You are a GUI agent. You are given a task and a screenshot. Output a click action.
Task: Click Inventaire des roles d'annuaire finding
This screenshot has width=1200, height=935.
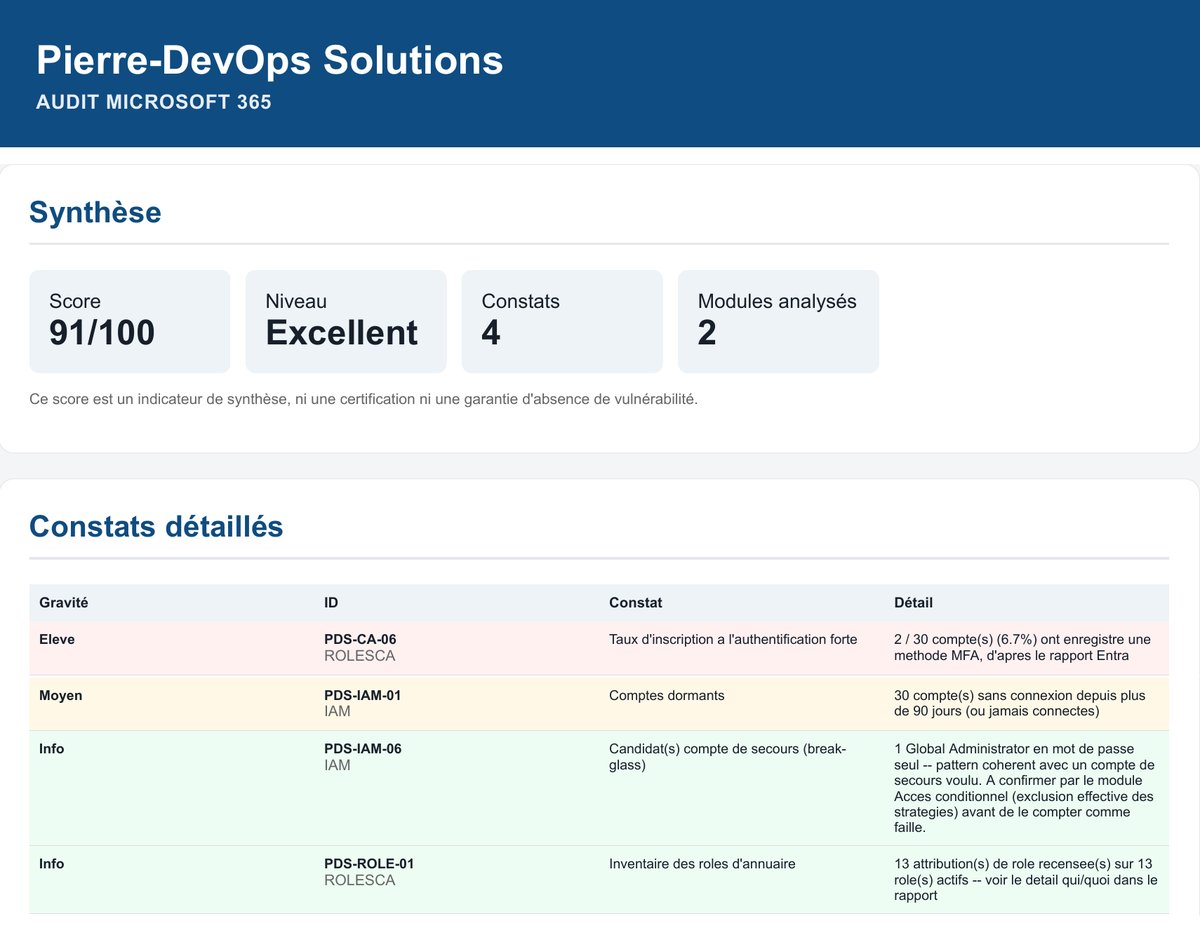point(702,863)
